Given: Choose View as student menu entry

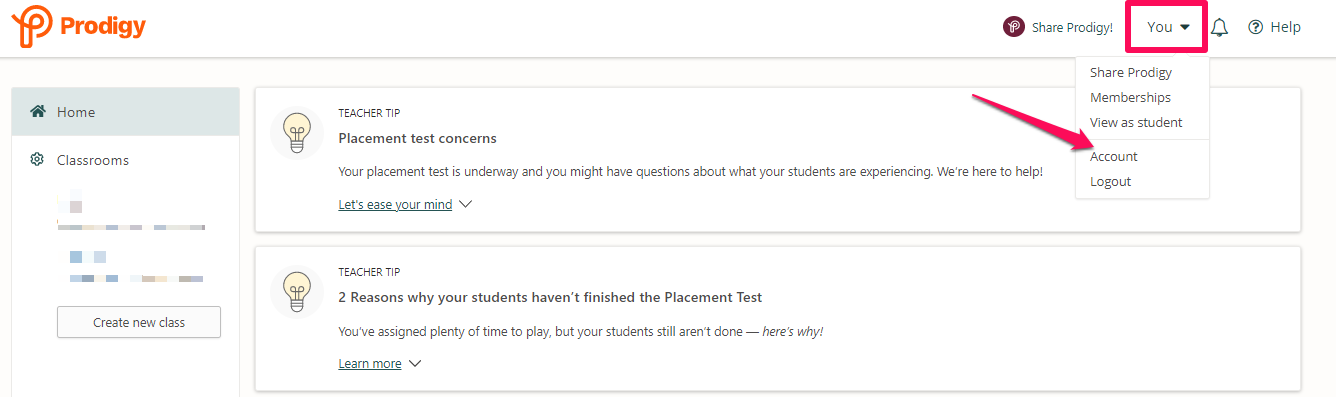Looking at the screenshot, I should [1136, 122].
